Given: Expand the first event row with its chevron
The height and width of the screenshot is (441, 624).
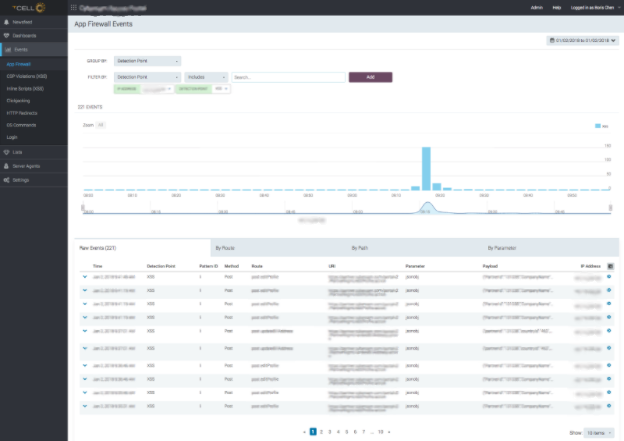Looking at the screenshot, I should pos(85,277).
